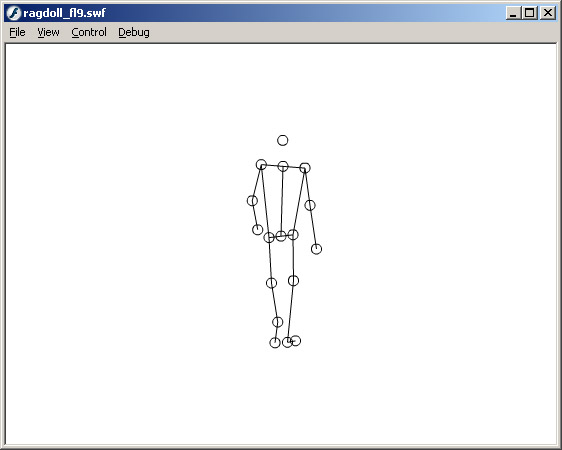Click the left hand joint circle
The image size is (562, 450).
257,230
